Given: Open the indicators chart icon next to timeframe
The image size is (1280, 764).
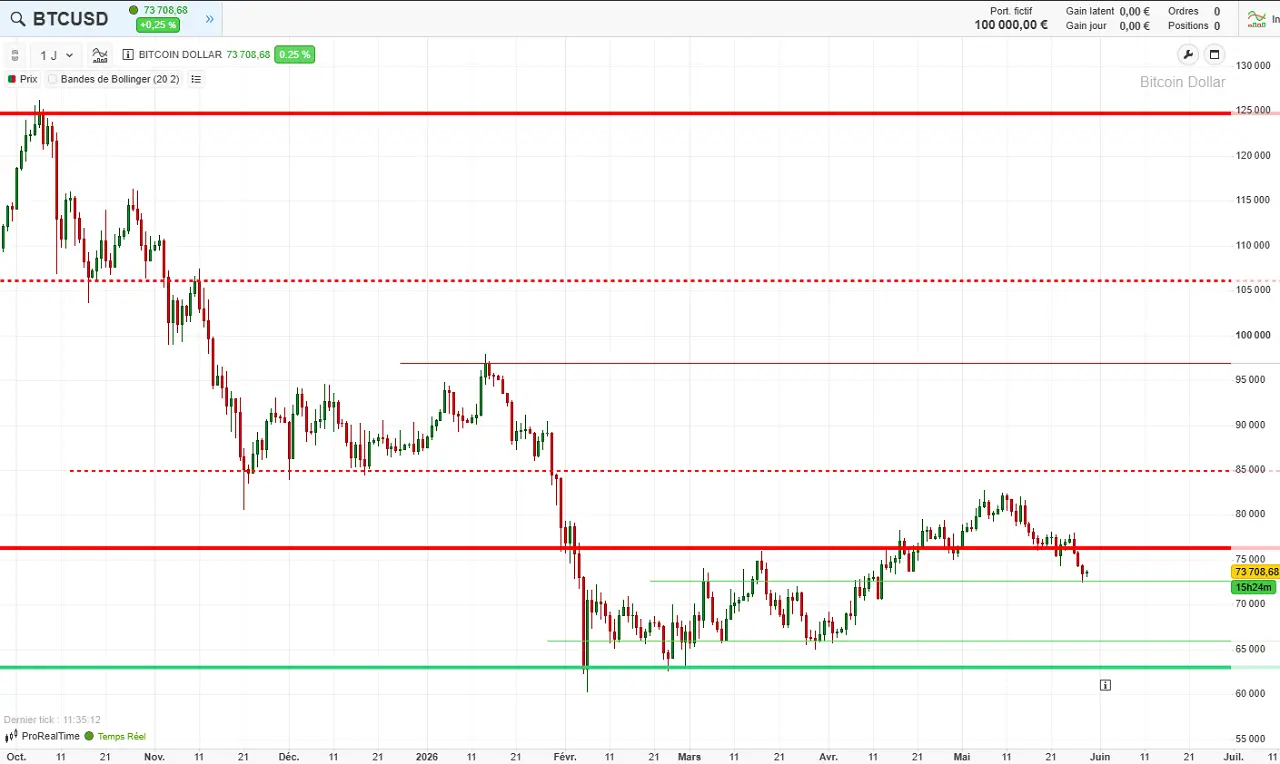Looking at the screenshot, I should click(100, 55).
